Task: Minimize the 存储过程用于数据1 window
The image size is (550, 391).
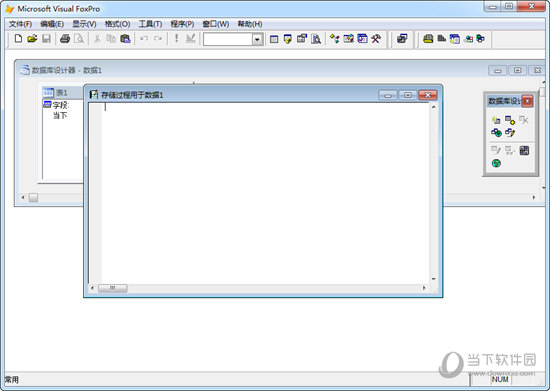Action: 388,95
